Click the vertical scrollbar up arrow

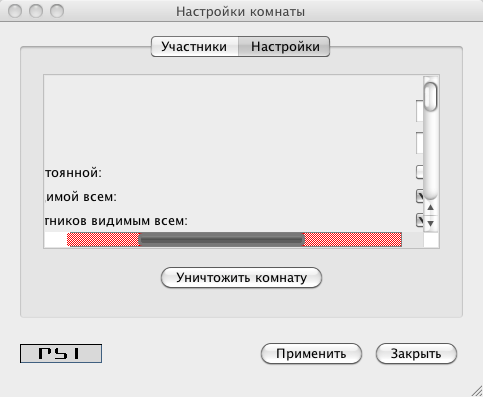pyautogui.click(x=430, y=207)
